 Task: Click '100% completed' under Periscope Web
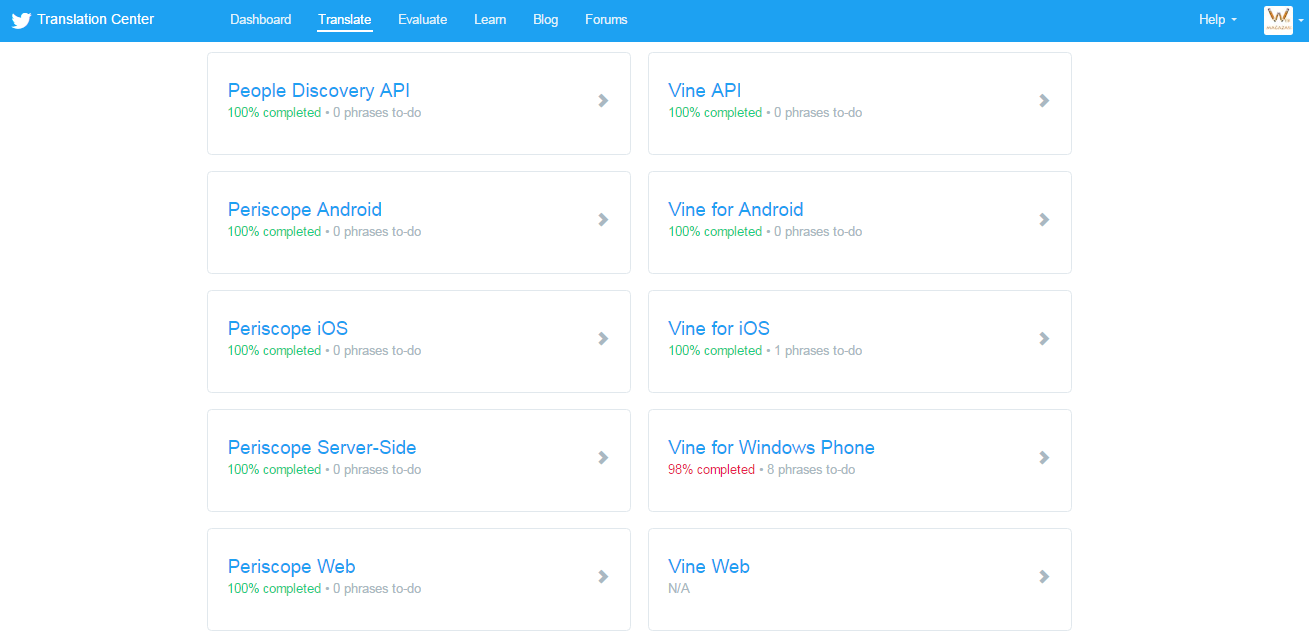[x=275, y=589]
